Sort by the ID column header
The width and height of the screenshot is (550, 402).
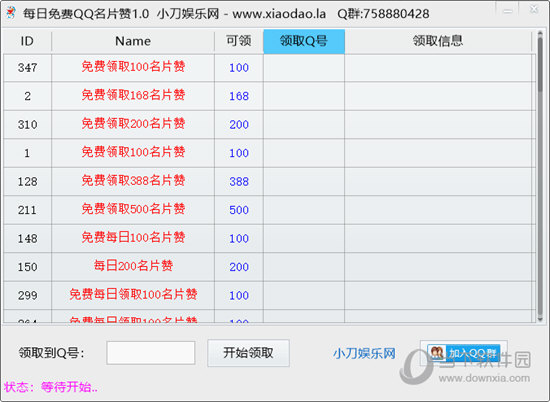click(27, 41)
